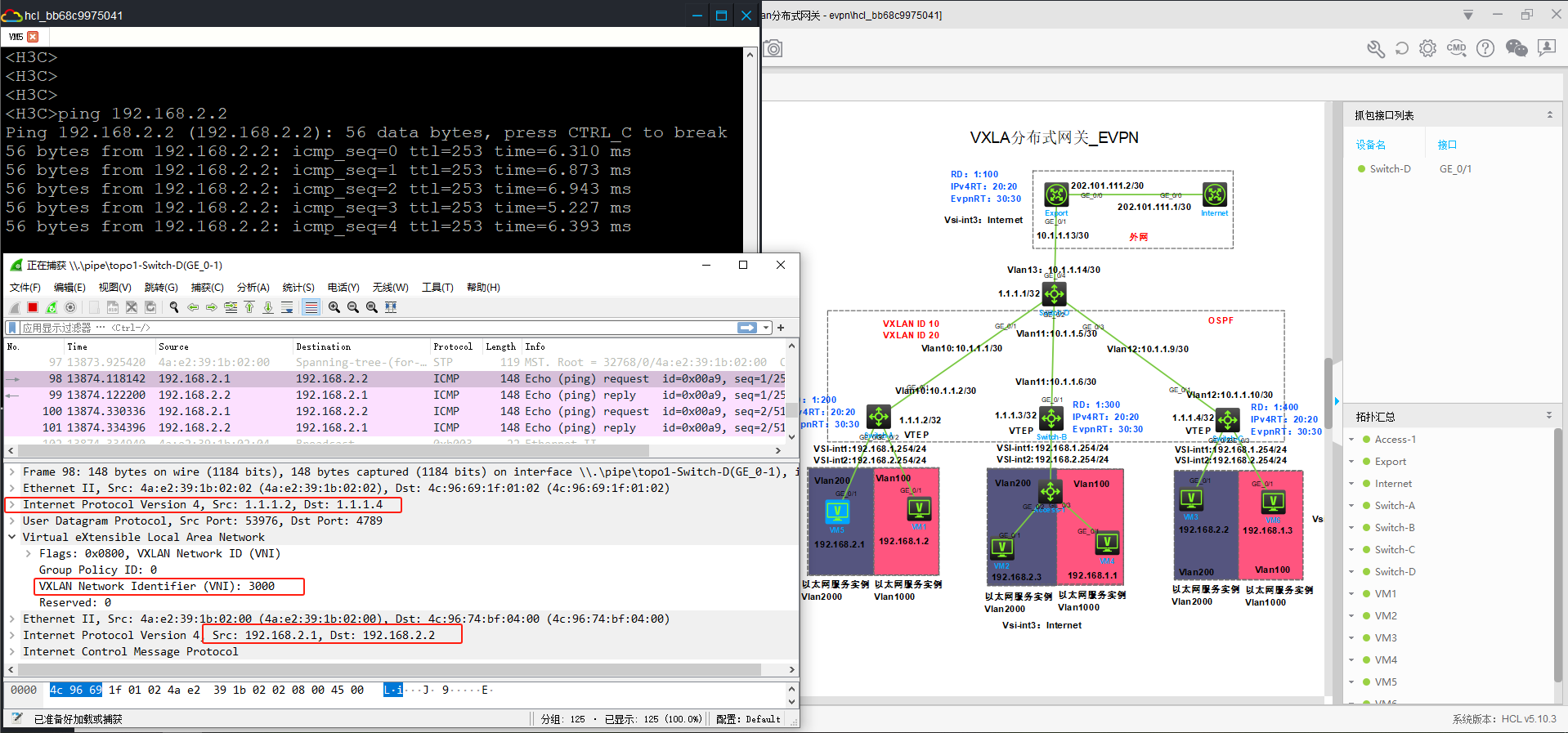
Task: Expand outer Internet Protocol 1.1.1.2 row
Action: click(x=12, y=505)
